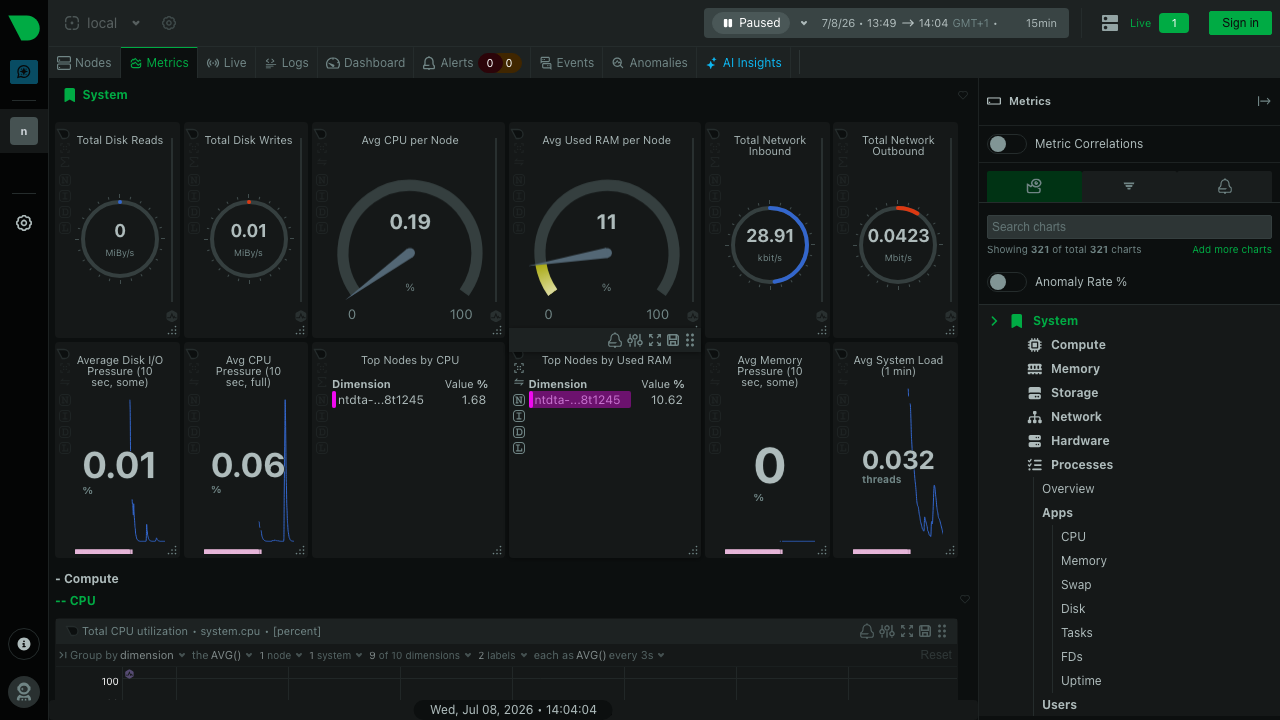Open room settings gear beside local
The image size is (1280, 720).
pos(169,23)
